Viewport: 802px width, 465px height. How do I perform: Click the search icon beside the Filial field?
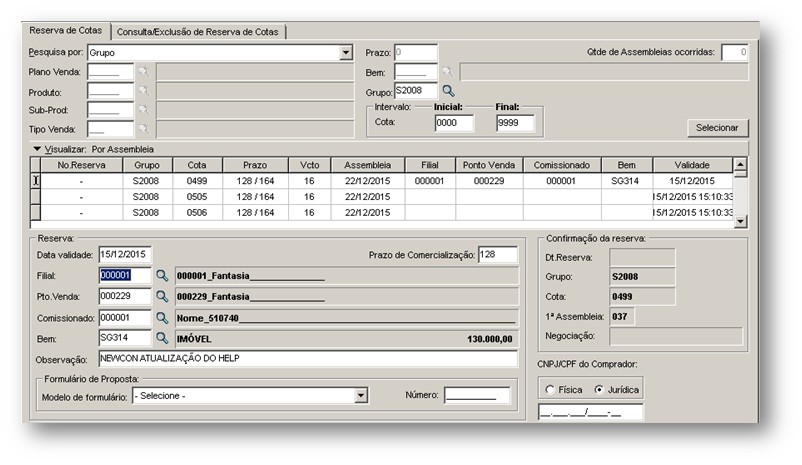point(162,275)
